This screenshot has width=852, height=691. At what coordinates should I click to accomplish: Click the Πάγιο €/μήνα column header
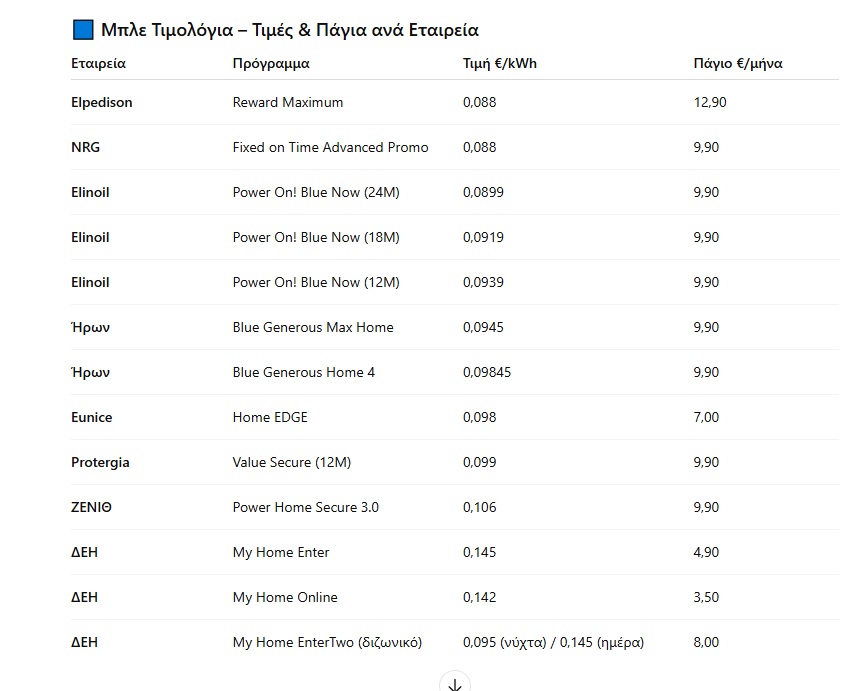click(x=738, y=64)
